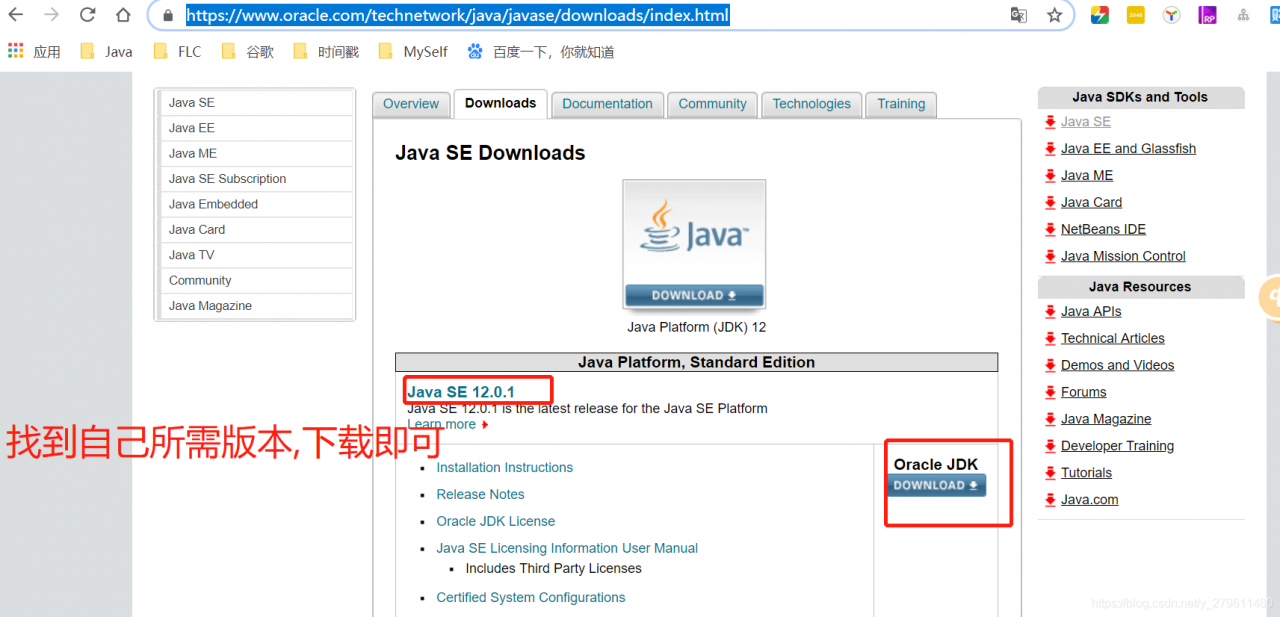Visit the Java.com link
The image size is (1280, 617).
[1090, 500]
